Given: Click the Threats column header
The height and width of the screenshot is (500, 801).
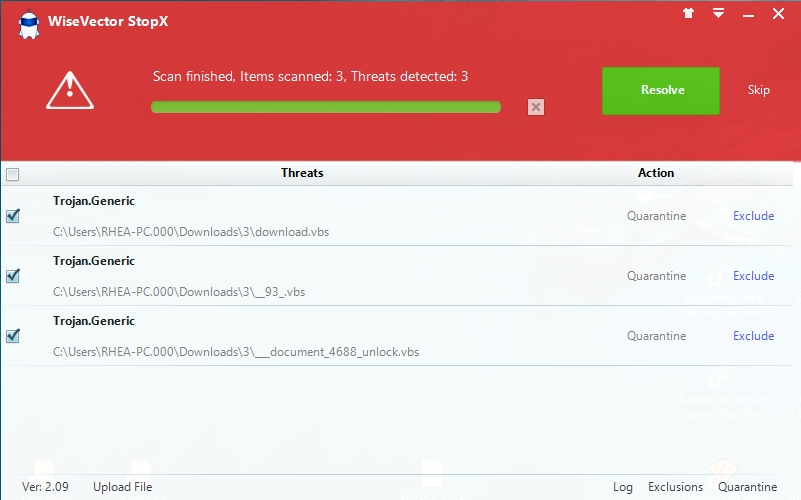Looking at the screenshot, I should (x=302, y=173).
